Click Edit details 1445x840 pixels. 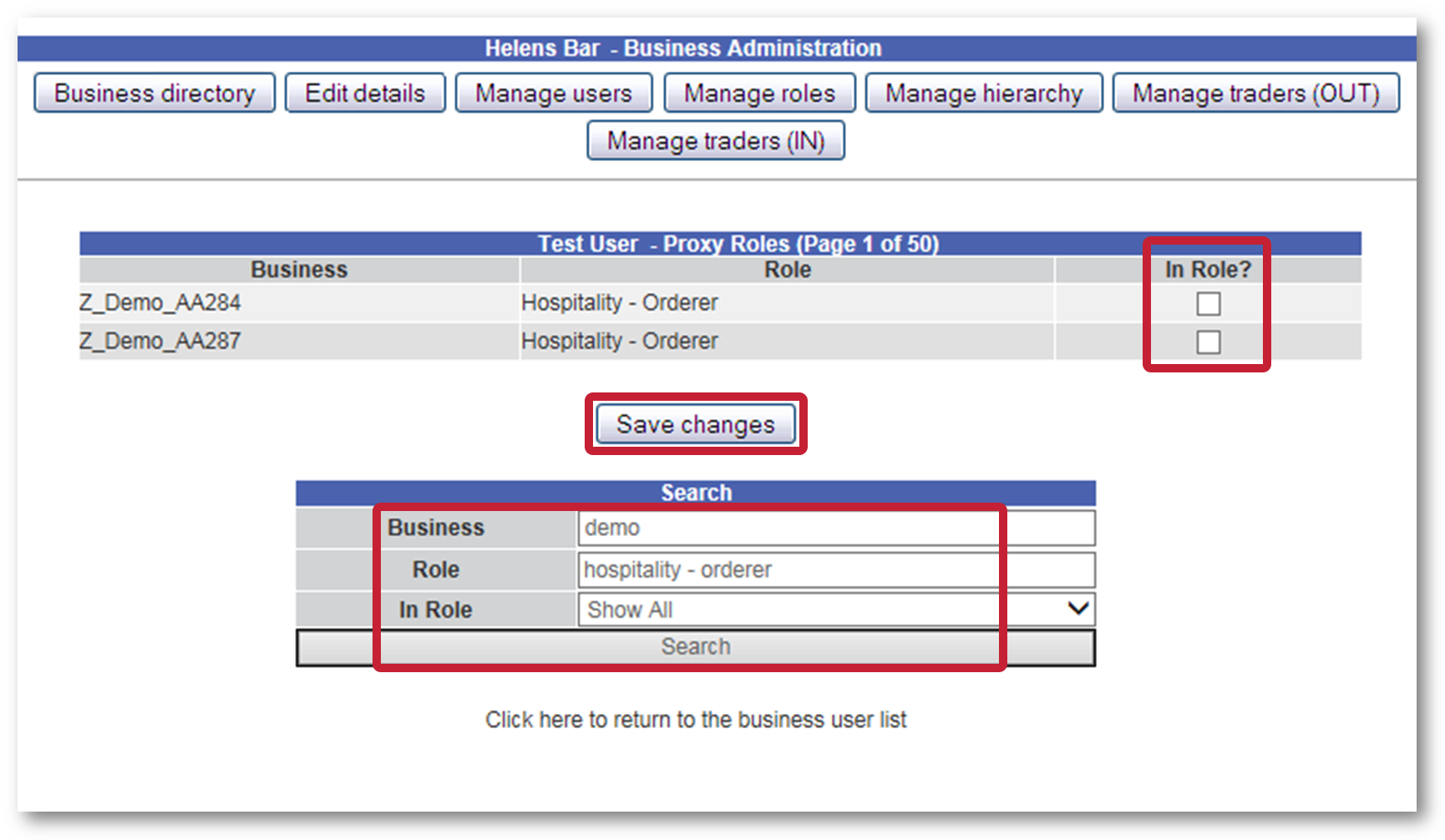pyautogui.click(x=365, y=93)
